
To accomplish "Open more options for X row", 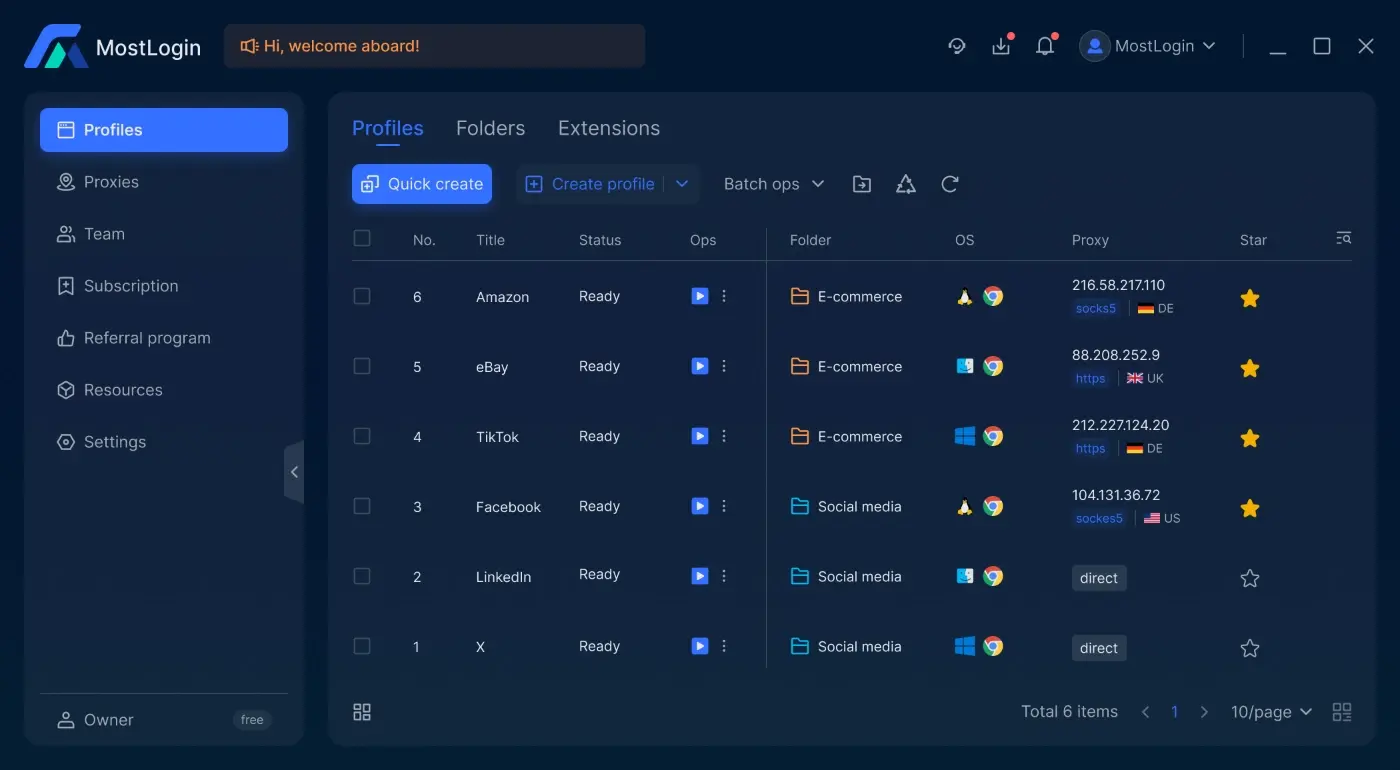I will [724, 646].
